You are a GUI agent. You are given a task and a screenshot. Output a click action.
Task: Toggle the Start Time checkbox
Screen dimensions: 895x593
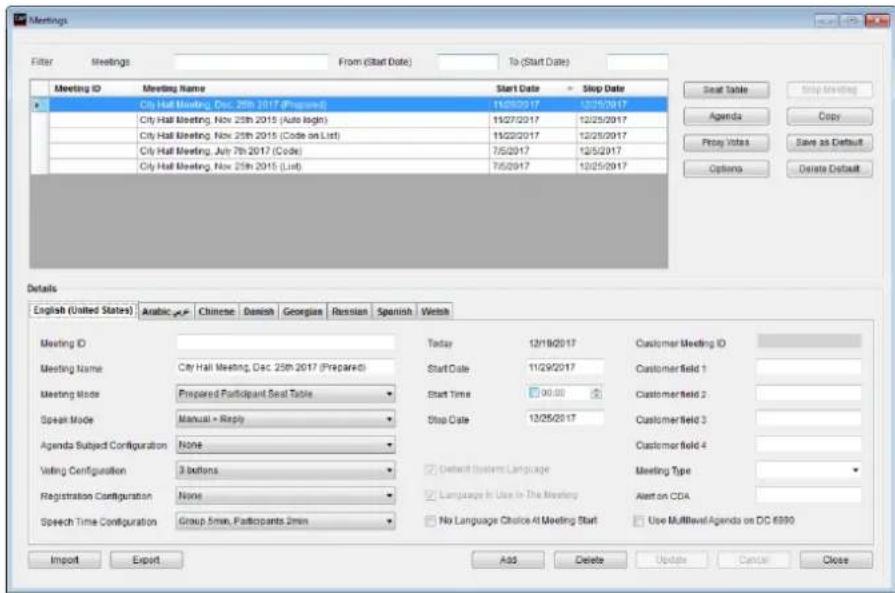coord(534,393)
